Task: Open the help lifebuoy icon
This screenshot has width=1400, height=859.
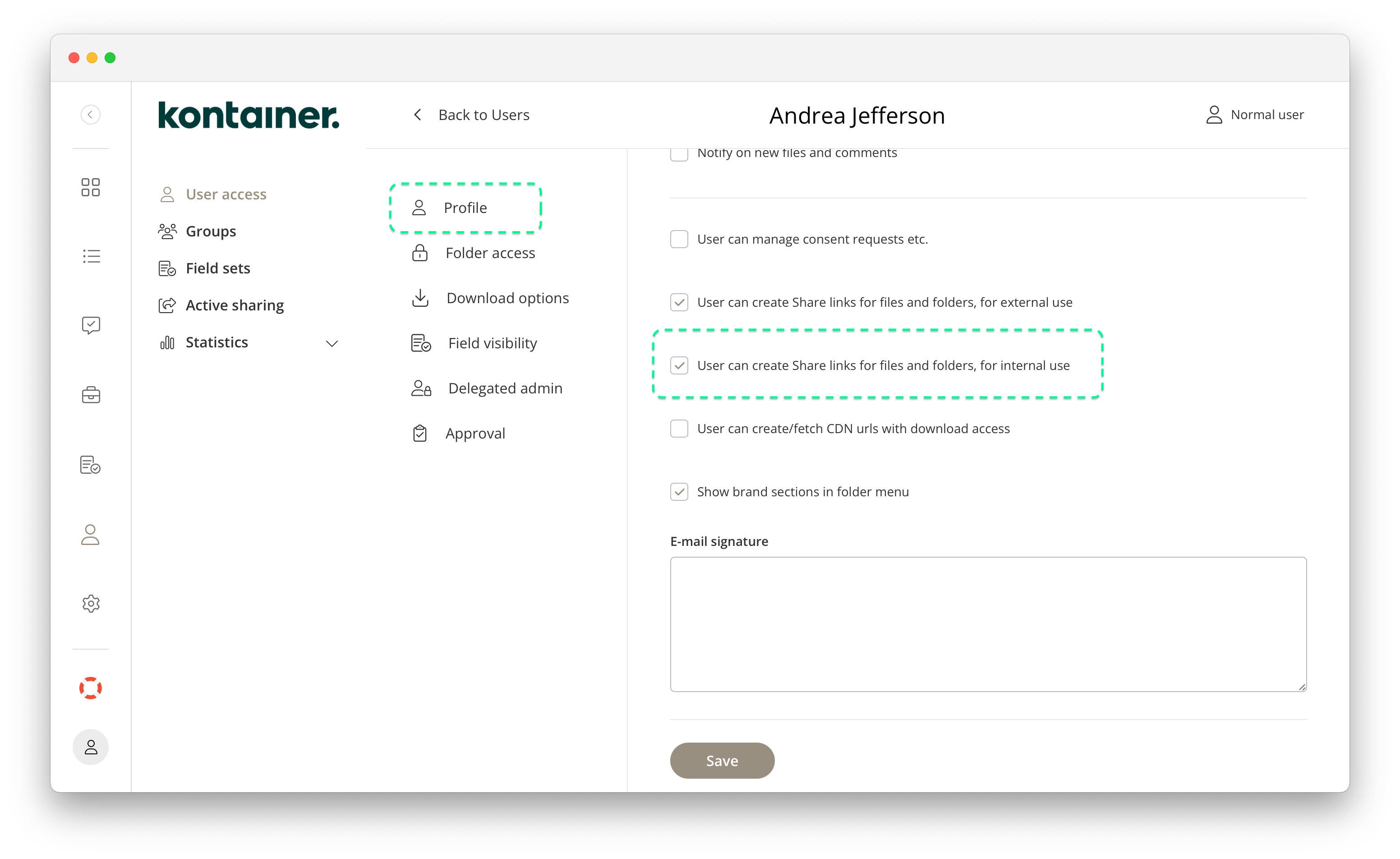Action: coord(90,688)
